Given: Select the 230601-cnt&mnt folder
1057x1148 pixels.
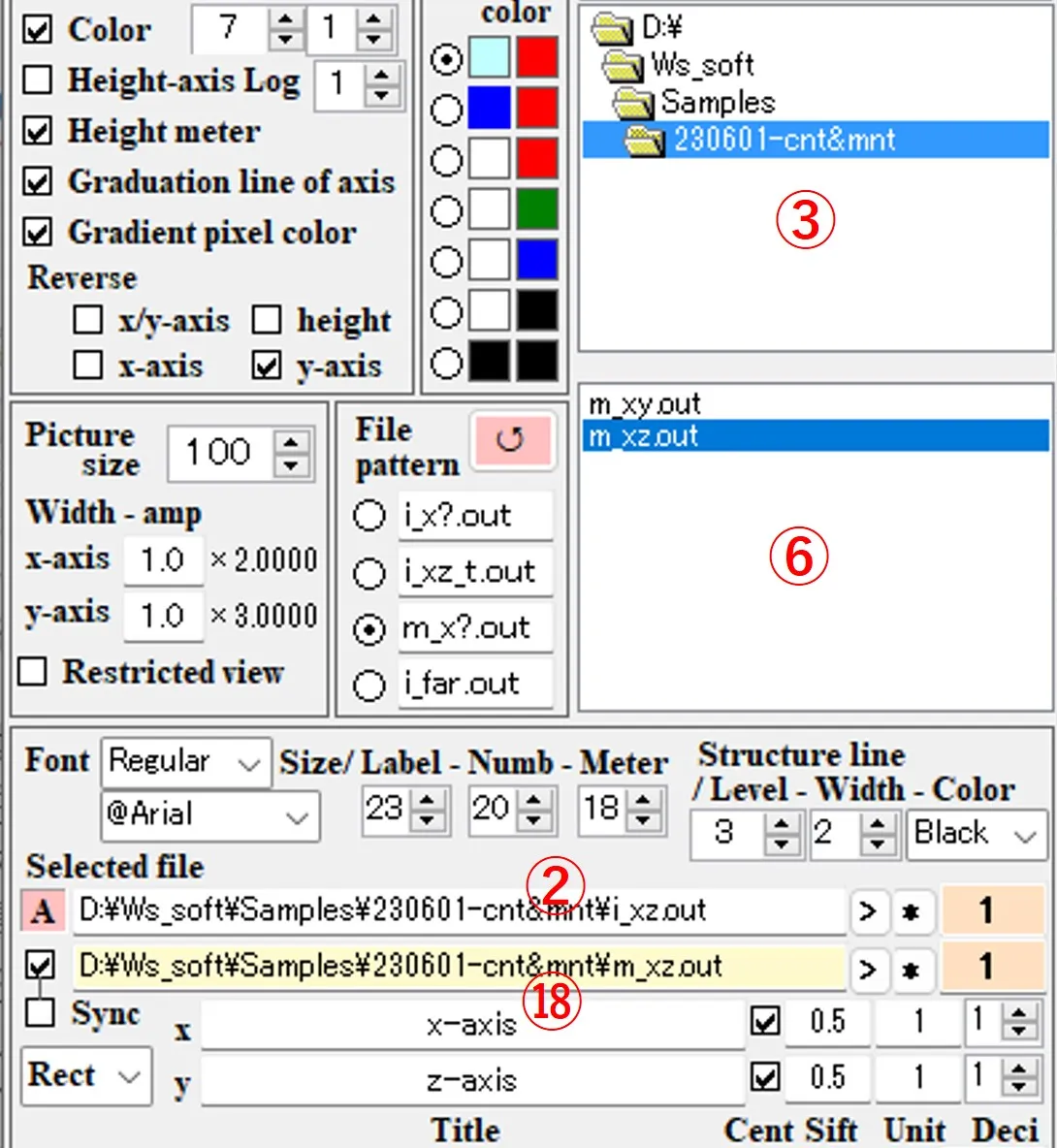Looking at the screenshot, I should click(x=816, y=139).
